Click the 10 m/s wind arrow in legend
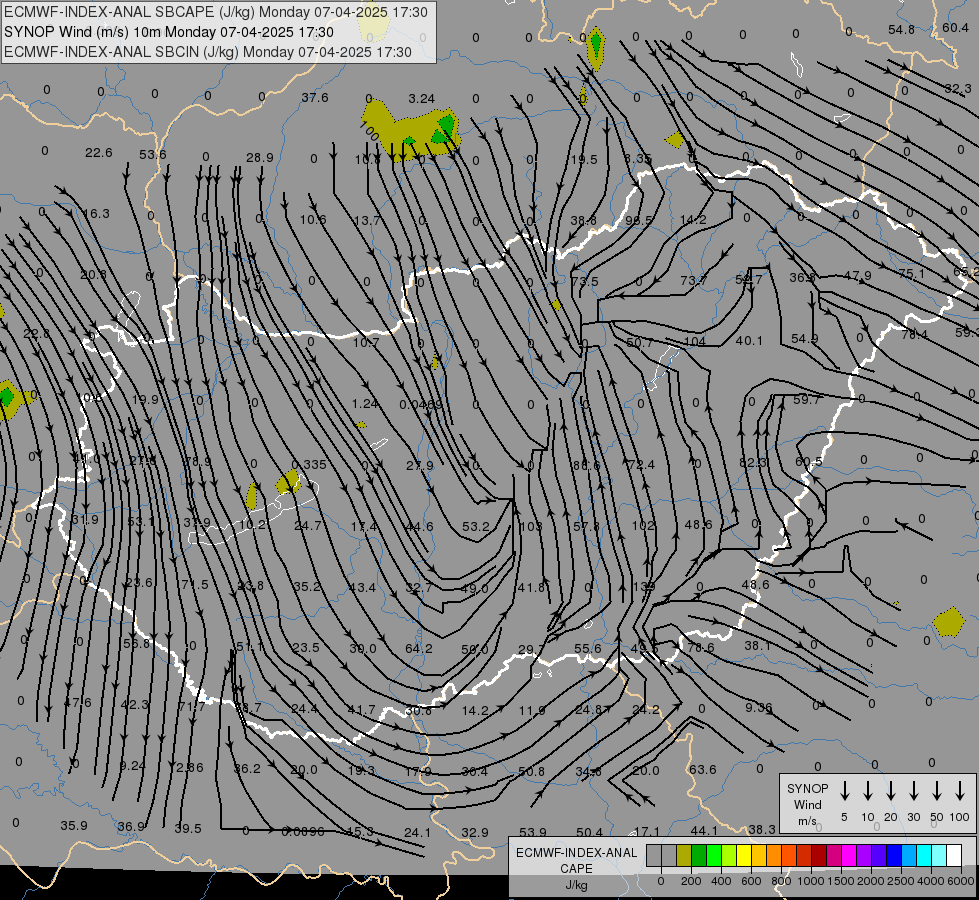 pos(867,791)
